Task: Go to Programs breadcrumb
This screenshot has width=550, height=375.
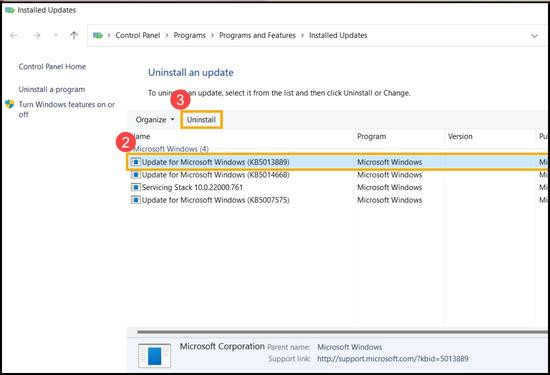Action: tap(189, 35)
